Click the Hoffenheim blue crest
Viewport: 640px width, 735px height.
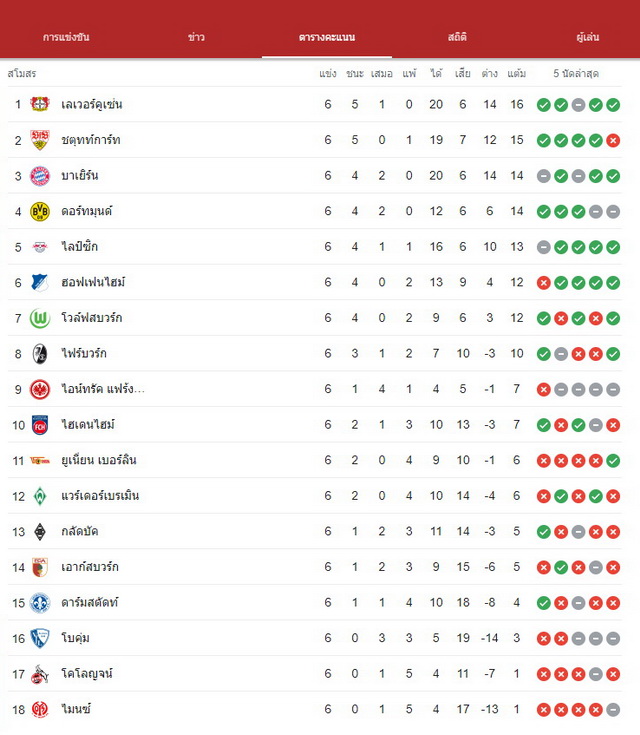tap(40, 283)
